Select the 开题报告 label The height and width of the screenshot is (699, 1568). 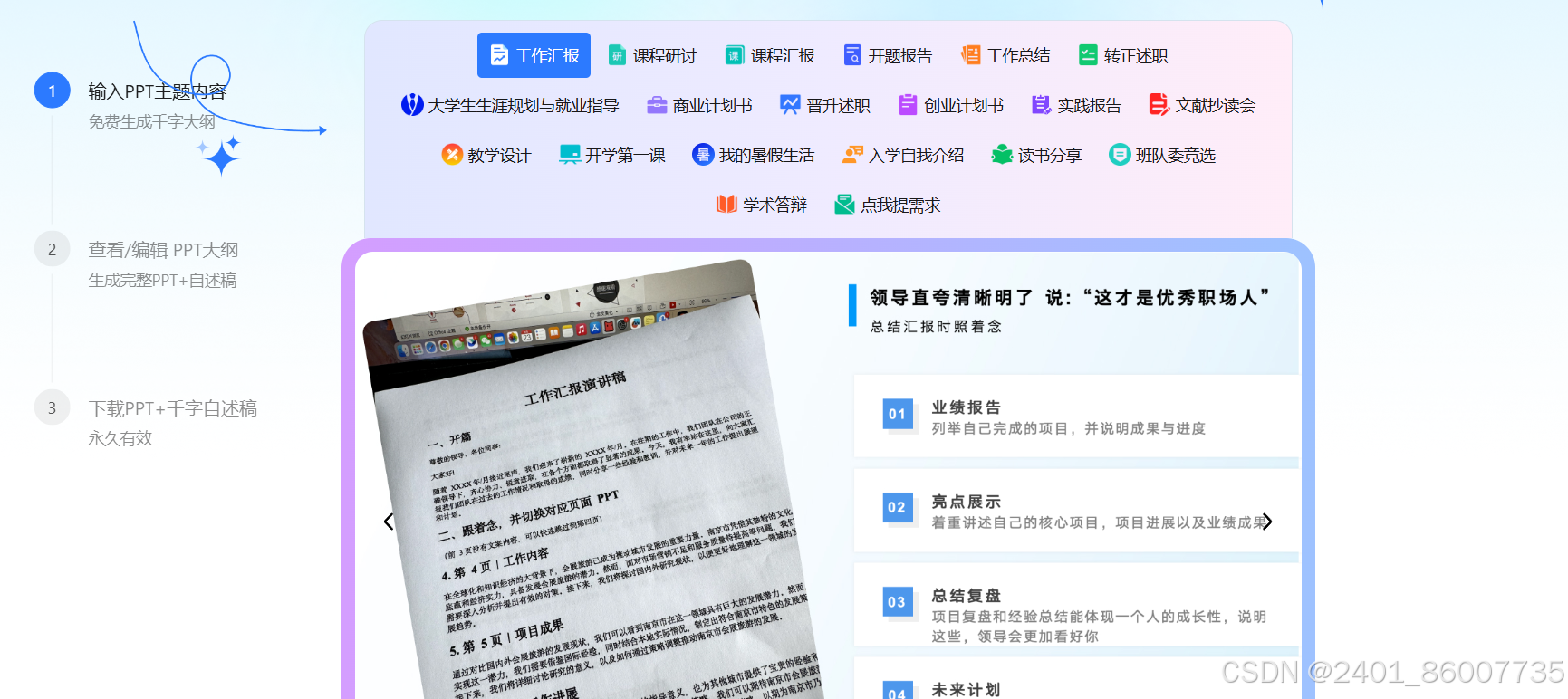pyautogui.click(x=900, y=56)
